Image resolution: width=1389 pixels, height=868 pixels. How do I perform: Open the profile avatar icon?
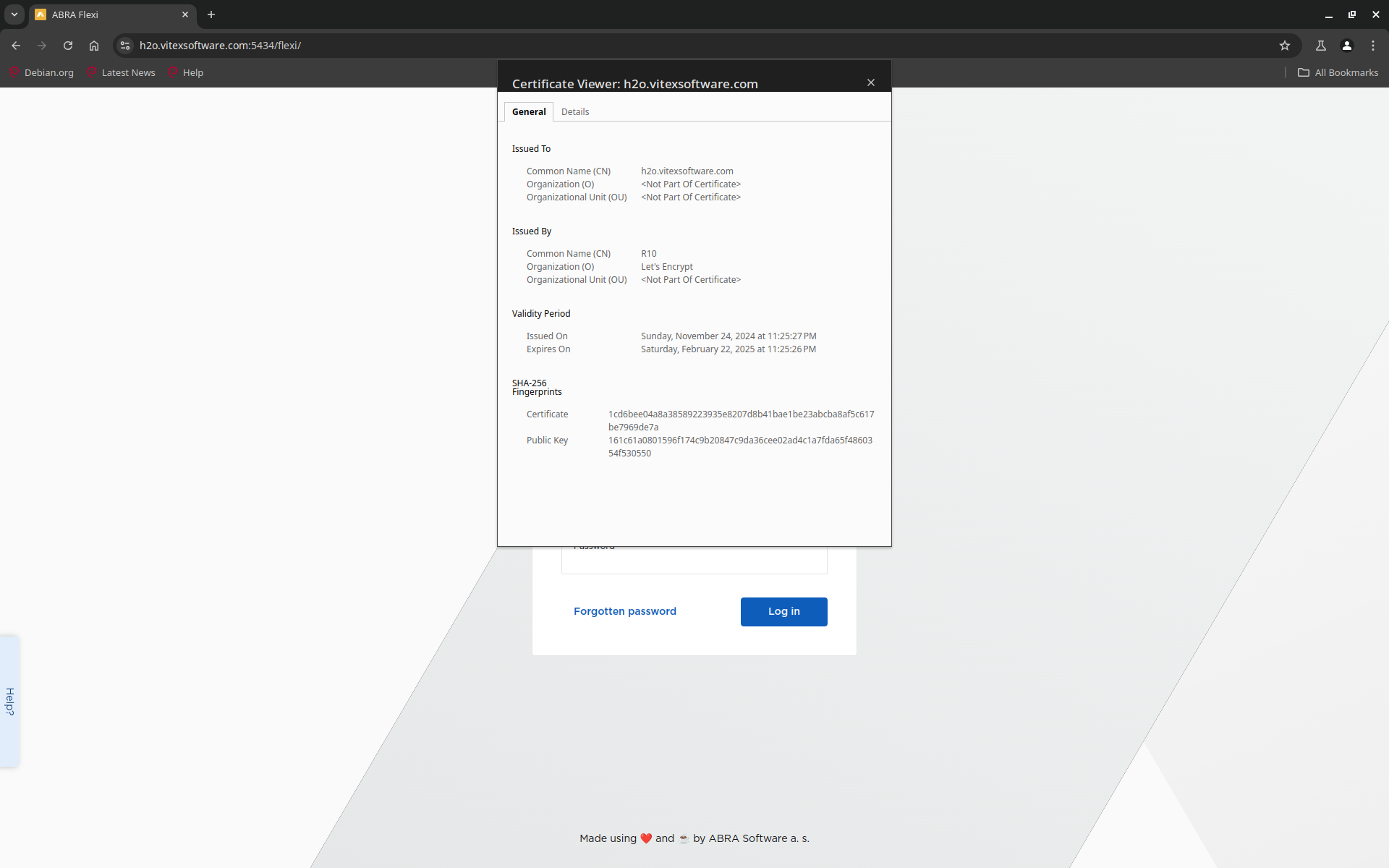click(x=1347, y=46)
